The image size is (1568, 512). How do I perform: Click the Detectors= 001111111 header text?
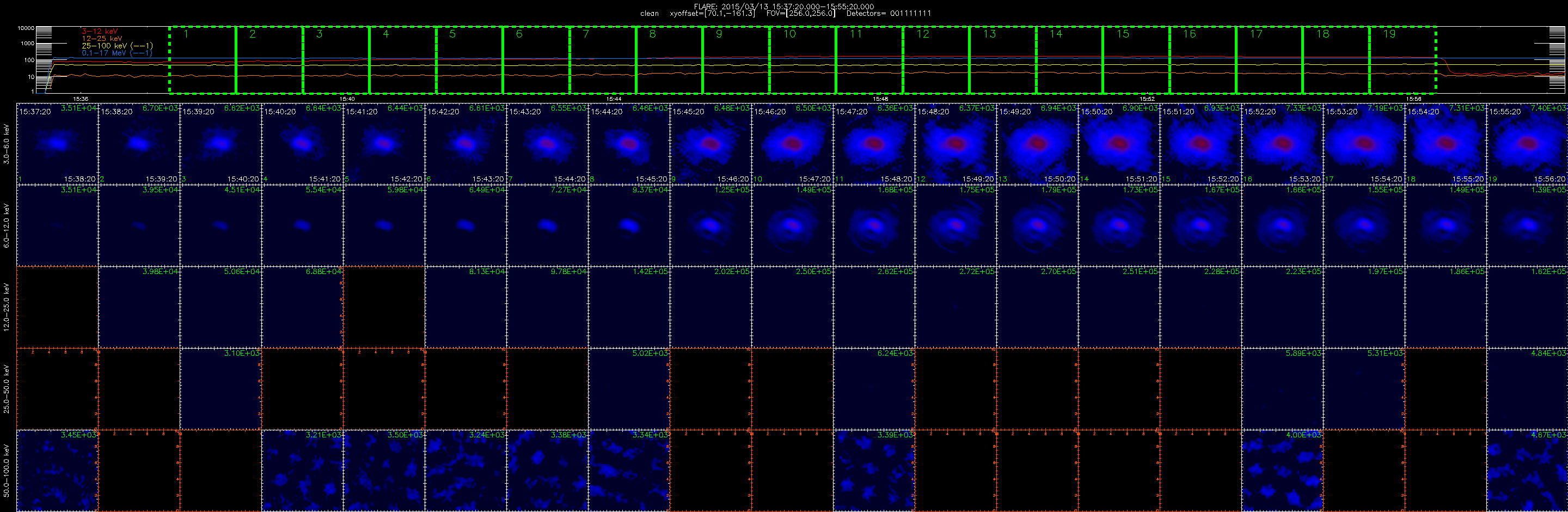pos(889,14)
